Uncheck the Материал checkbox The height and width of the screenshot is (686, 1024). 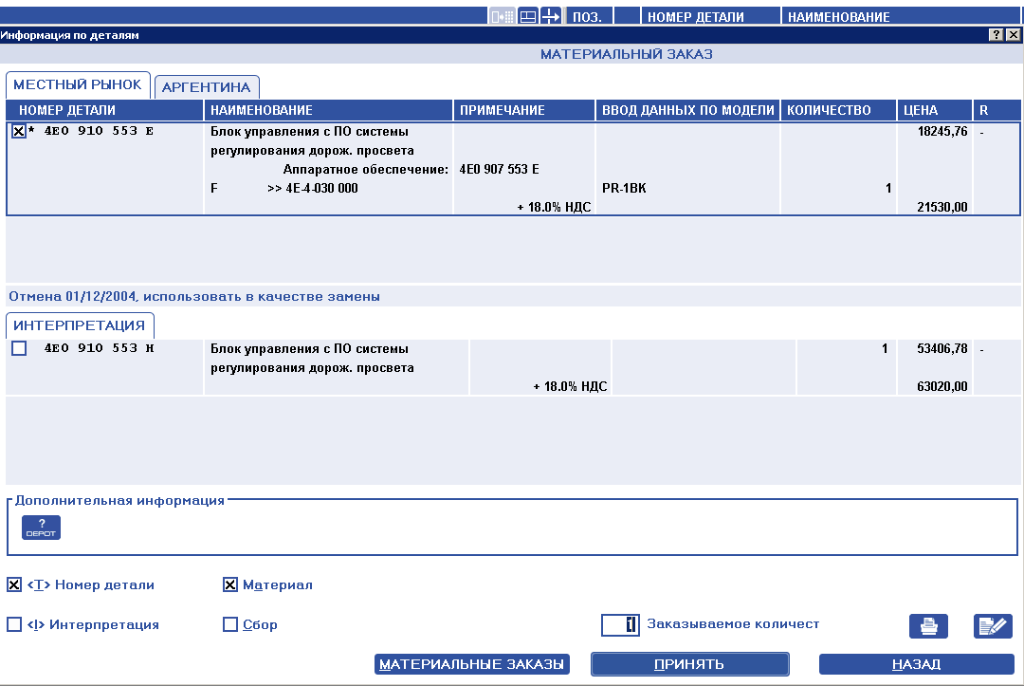(x=230, y=585)
